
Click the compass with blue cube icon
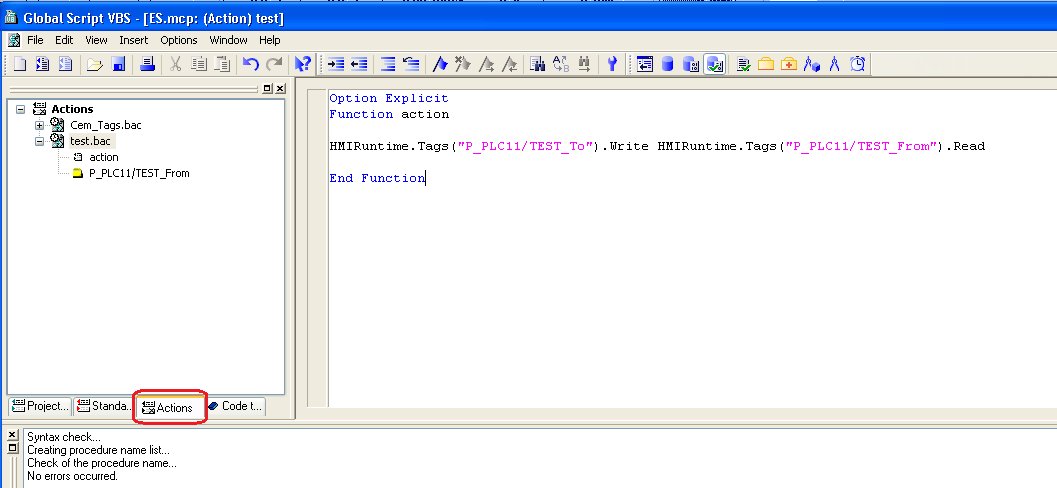coord(812,64)
